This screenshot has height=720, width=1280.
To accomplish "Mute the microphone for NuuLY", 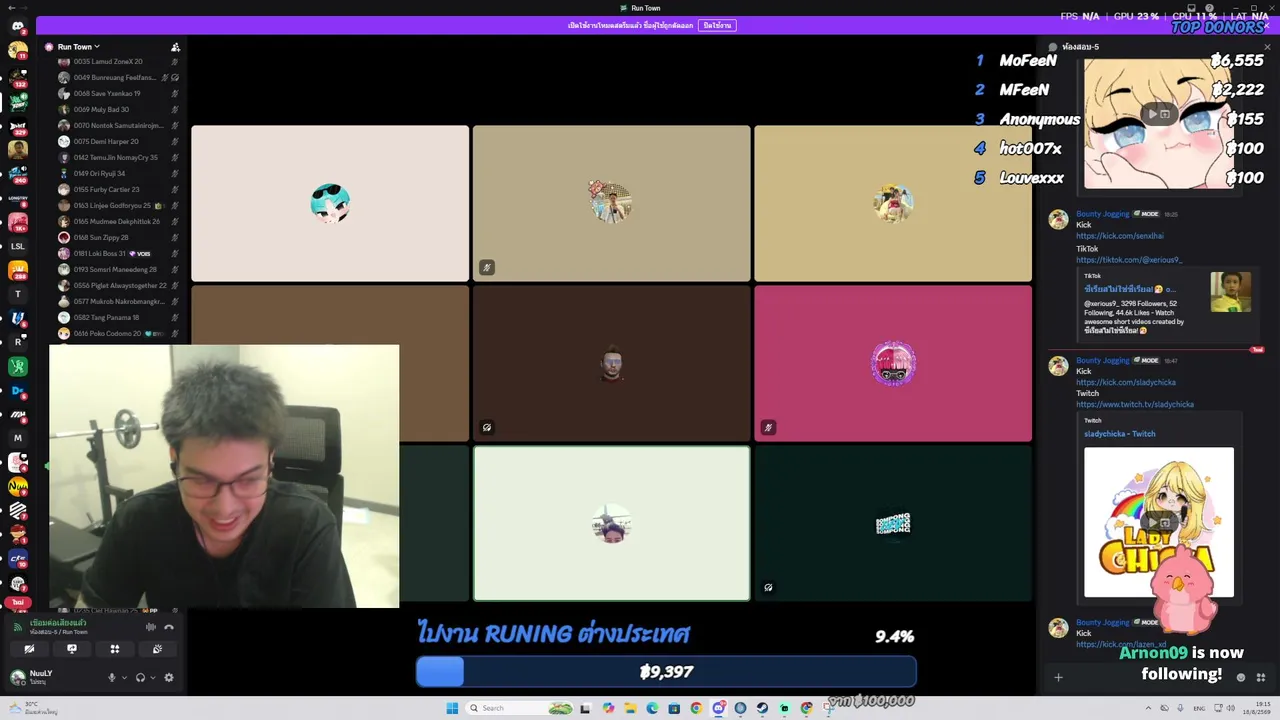I will click(112, 677).
